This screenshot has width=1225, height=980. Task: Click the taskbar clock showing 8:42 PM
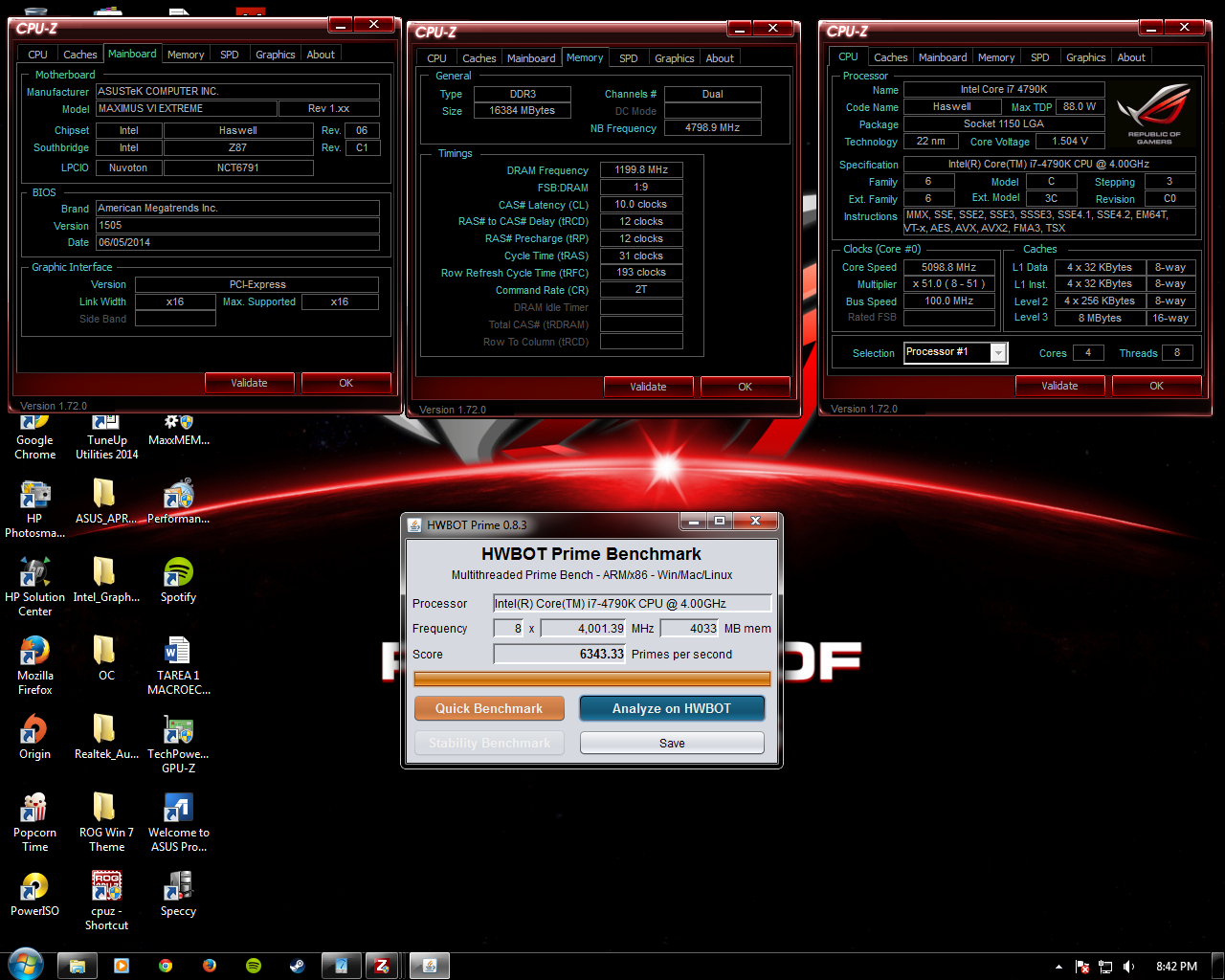pos(1176,967)
